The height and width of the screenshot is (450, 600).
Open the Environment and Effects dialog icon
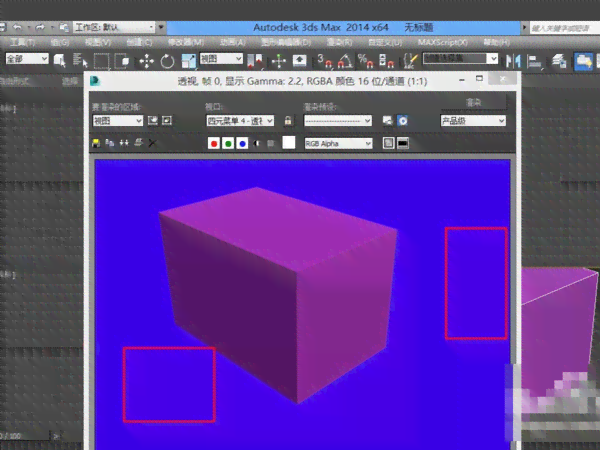pyautogui.click(x=402, y=121)
